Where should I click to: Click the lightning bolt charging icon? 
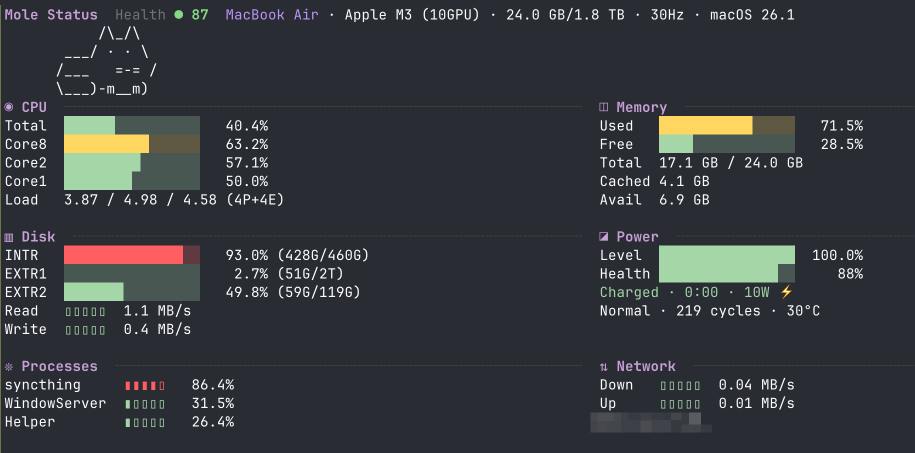coord(785,292)
